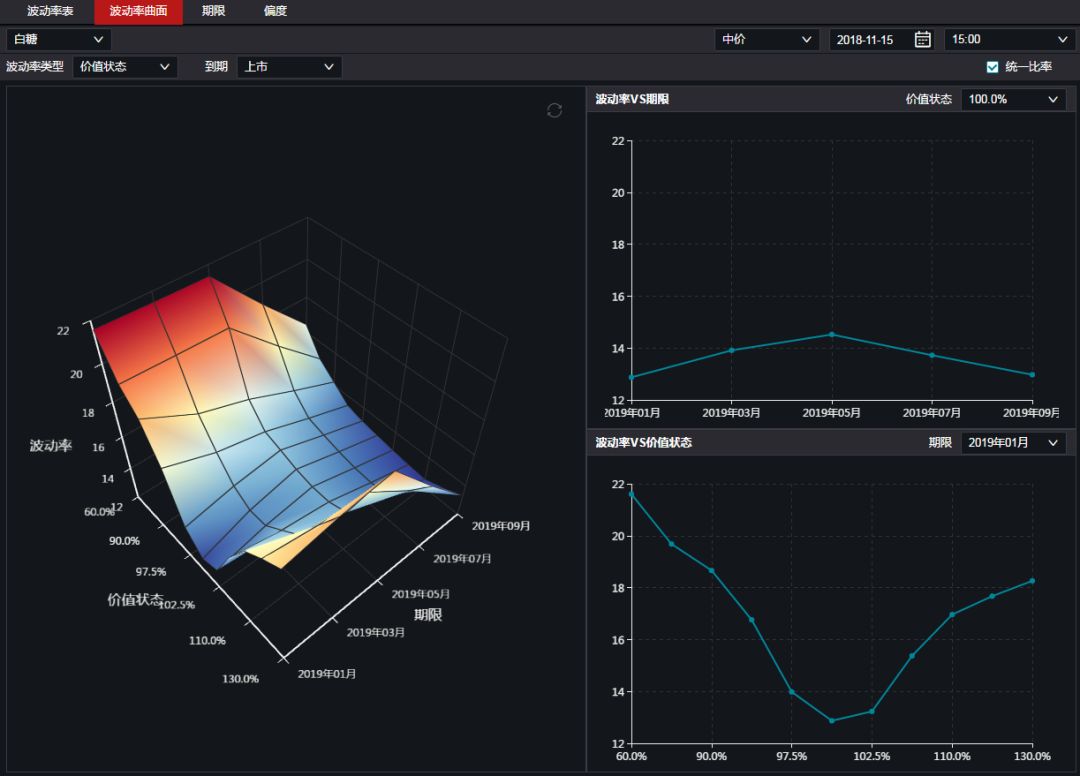The image size is (1080, 776).
Task: Expand the 中价 price type dropdown
Action: [x=767, y=39]
